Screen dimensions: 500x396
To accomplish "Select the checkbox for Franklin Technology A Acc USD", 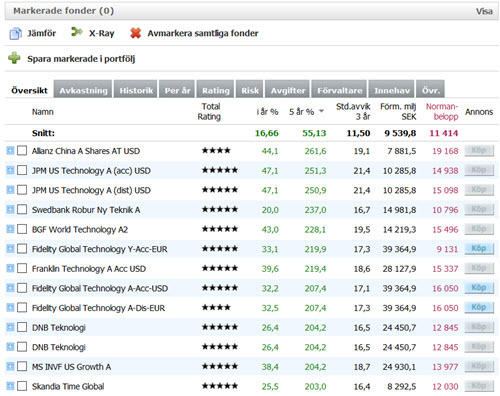I will (22, 268).
